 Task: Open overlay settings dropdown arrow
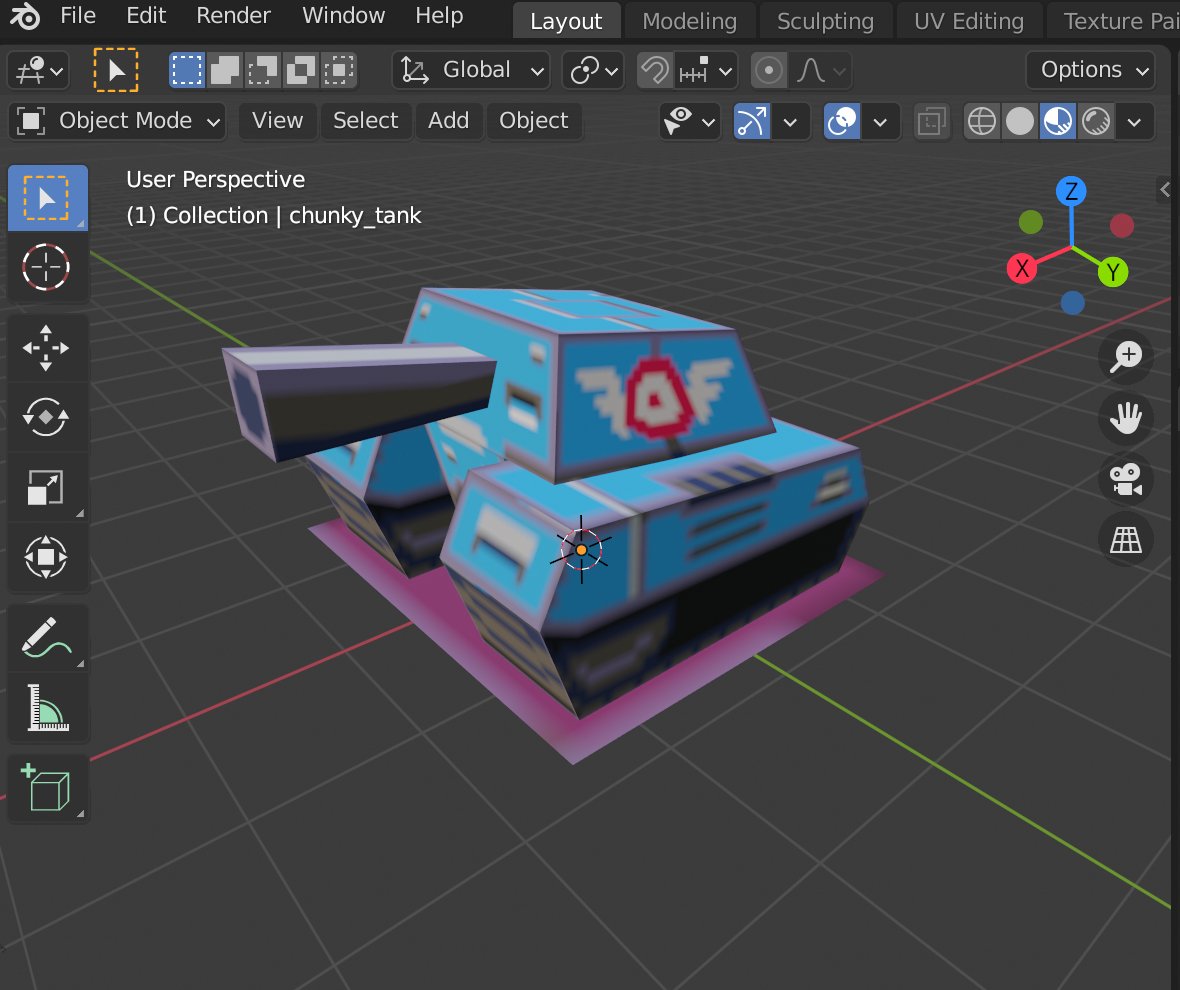[880, 121]
